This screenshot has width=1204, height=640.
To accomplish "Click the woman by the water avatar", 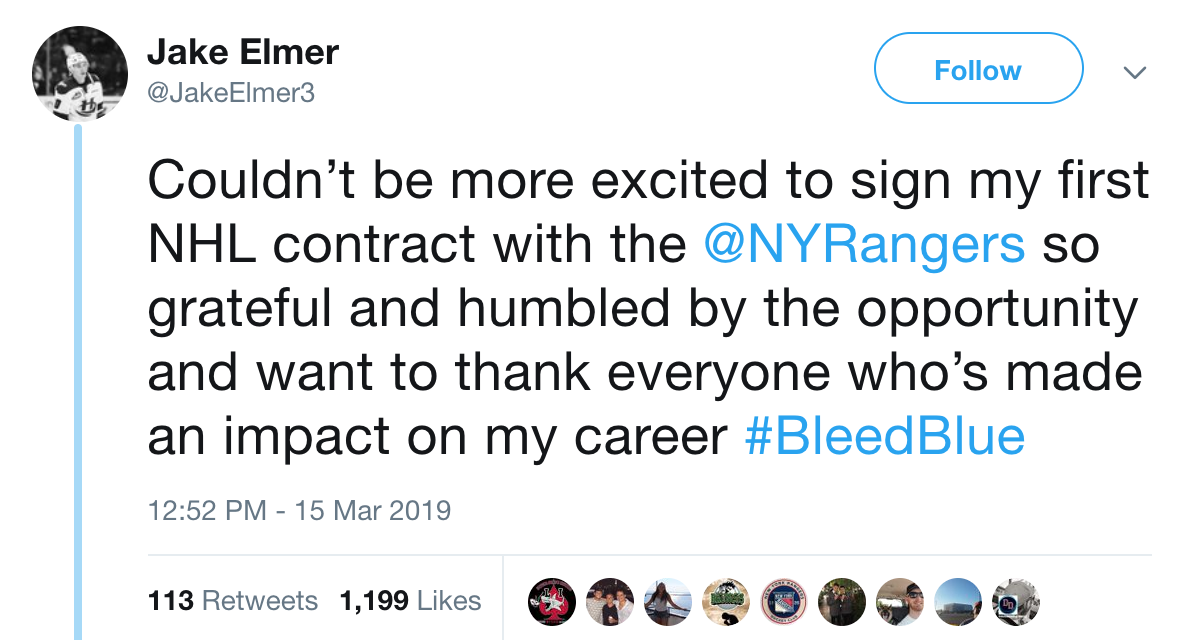I will [x=667, y=601].
